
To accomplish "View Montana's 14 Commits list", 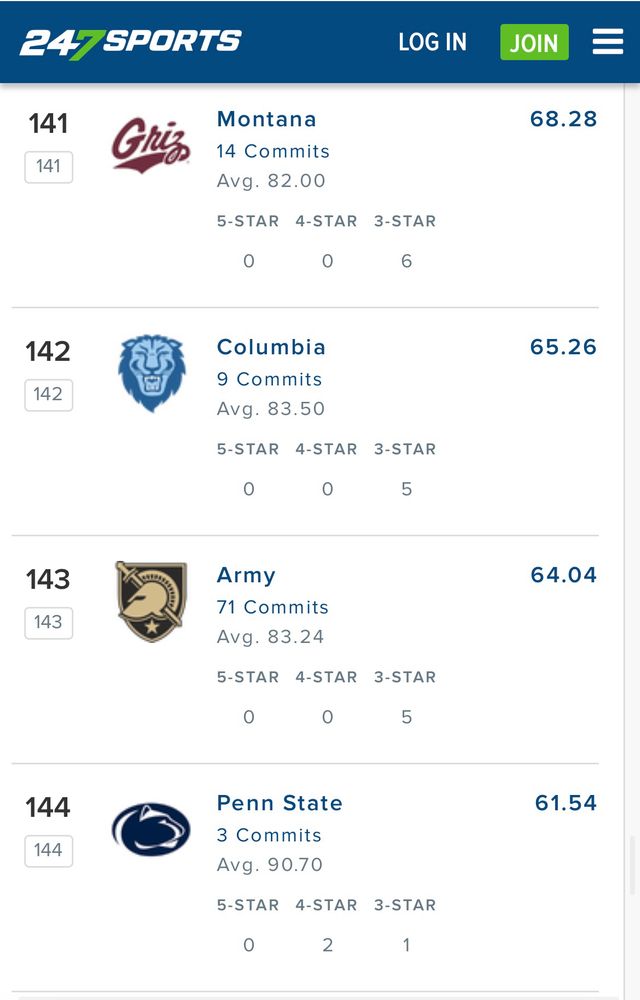I will [273, 151].
